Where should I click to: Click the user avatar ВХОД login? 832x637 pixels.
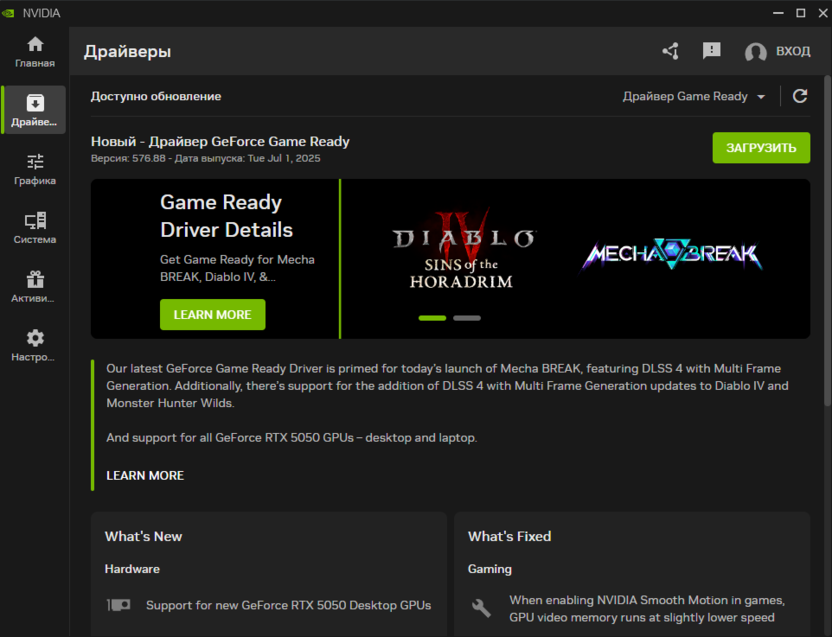pyautogui.click(x=778, y=51)
